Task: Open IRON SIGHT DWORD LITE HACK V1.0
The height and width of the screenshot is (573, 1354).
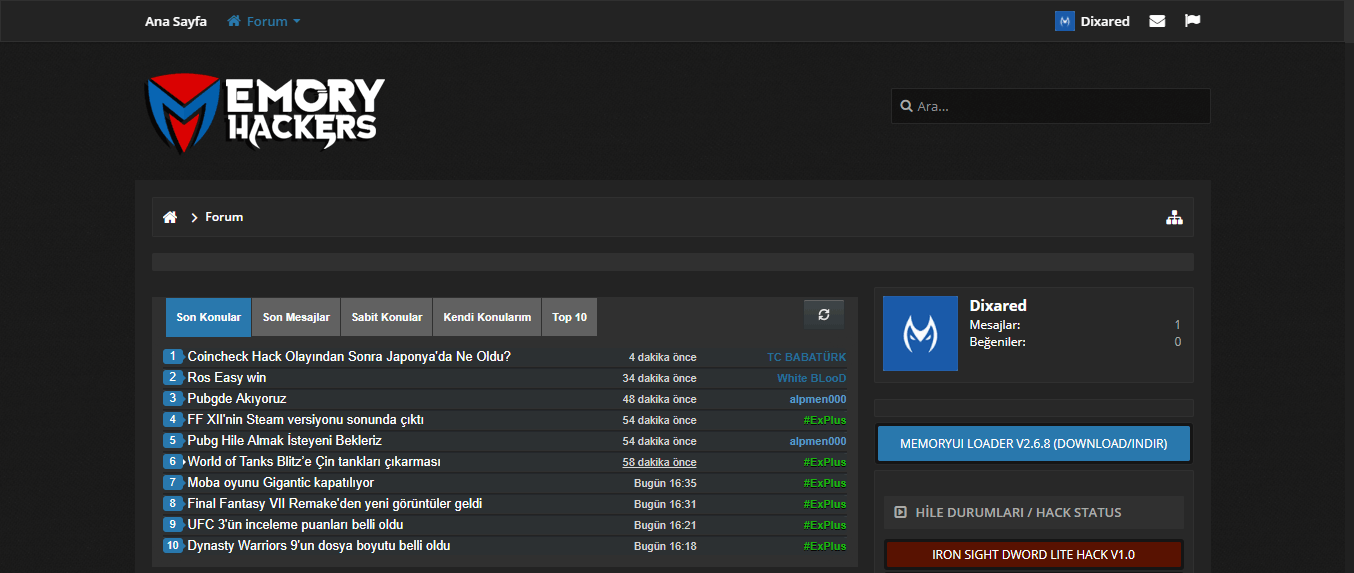Action: pyautogui.click(x=1033, y=554)
